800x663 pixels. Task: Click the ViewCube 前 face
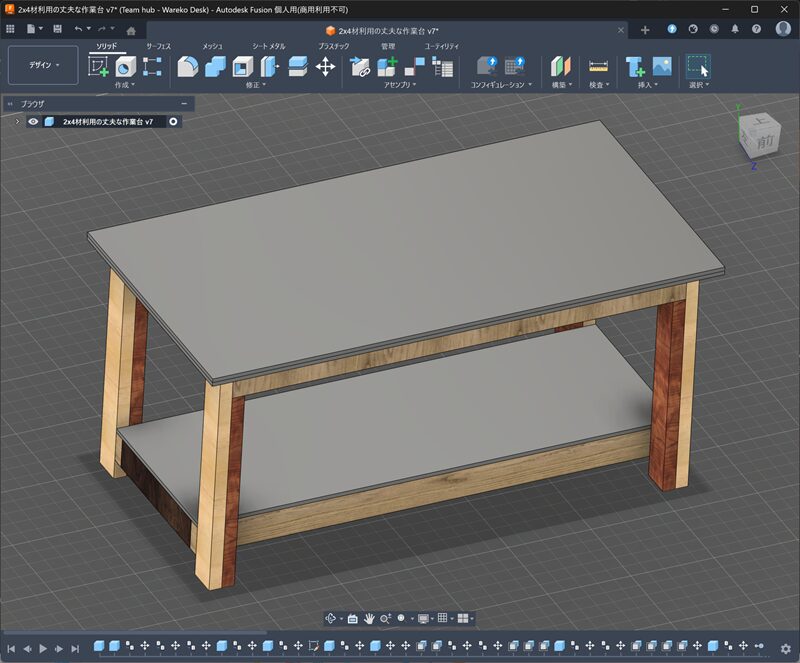[765, 142]
